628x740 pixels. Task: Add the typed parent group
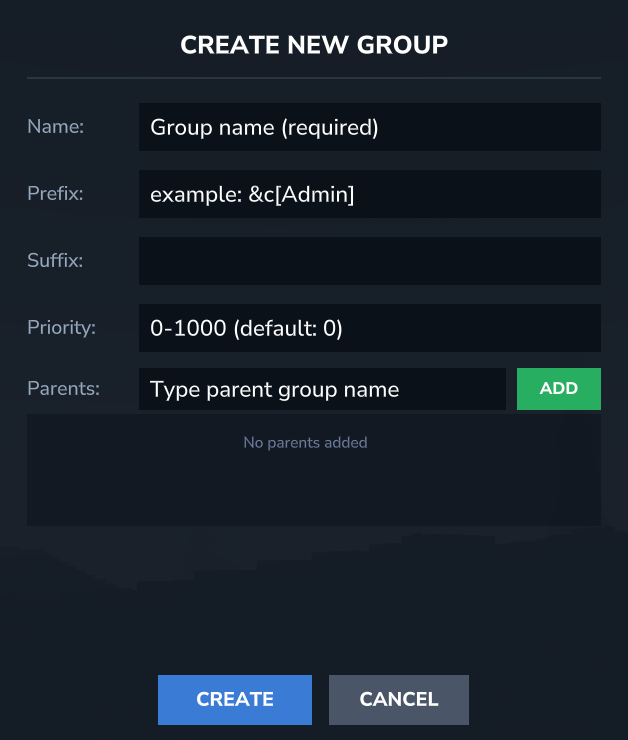559,389
